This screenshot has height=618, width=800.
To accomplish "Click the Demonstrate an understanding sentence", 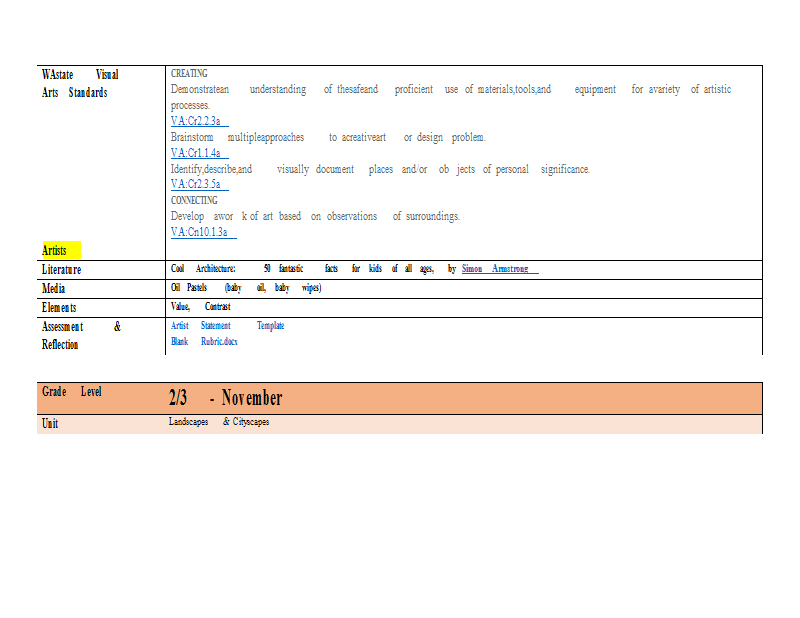I will point(451,97).
